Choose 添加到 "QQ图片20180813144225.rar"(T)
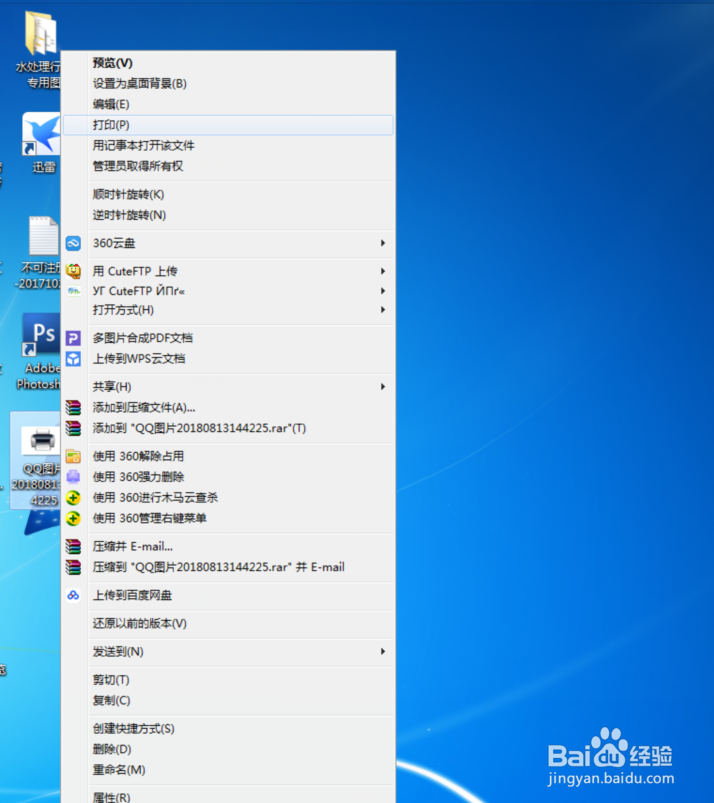 [228, 428]
